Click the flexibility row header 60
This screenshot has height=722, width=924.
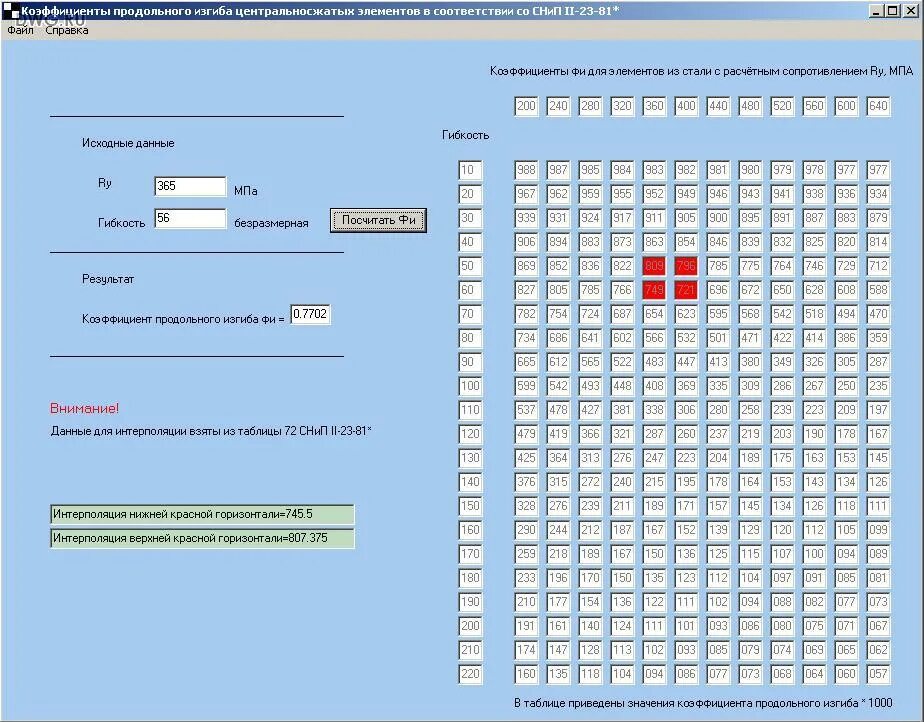click(470, 290)
